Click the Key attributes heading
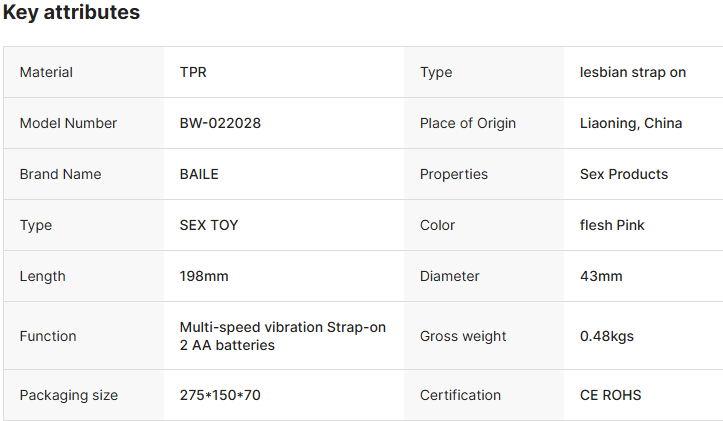723x421 pixels. [71, 13]
